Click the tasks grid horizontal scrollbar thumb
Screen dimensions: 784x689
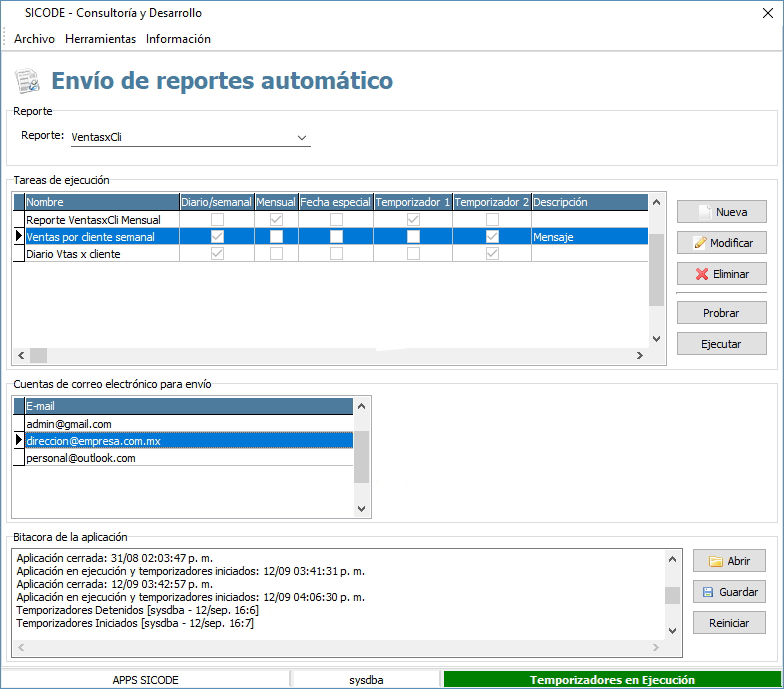[38, 356]
